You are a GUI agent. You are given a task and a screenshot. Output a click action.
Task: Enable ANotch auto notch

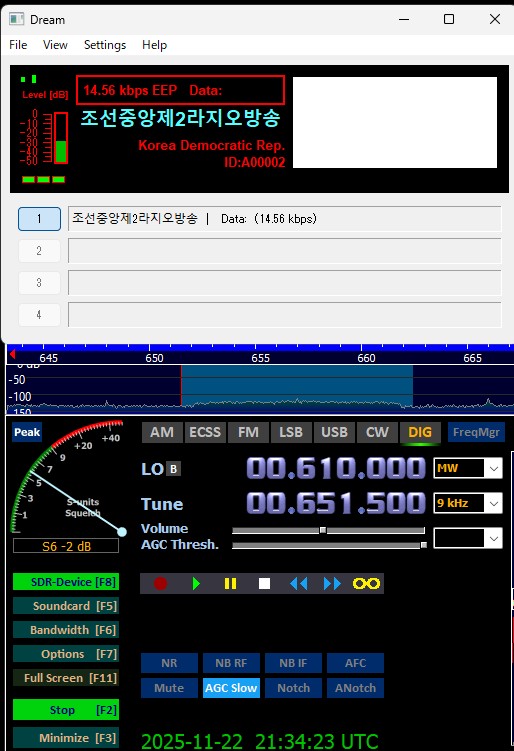pyautogui.click(x=355, y=688)
